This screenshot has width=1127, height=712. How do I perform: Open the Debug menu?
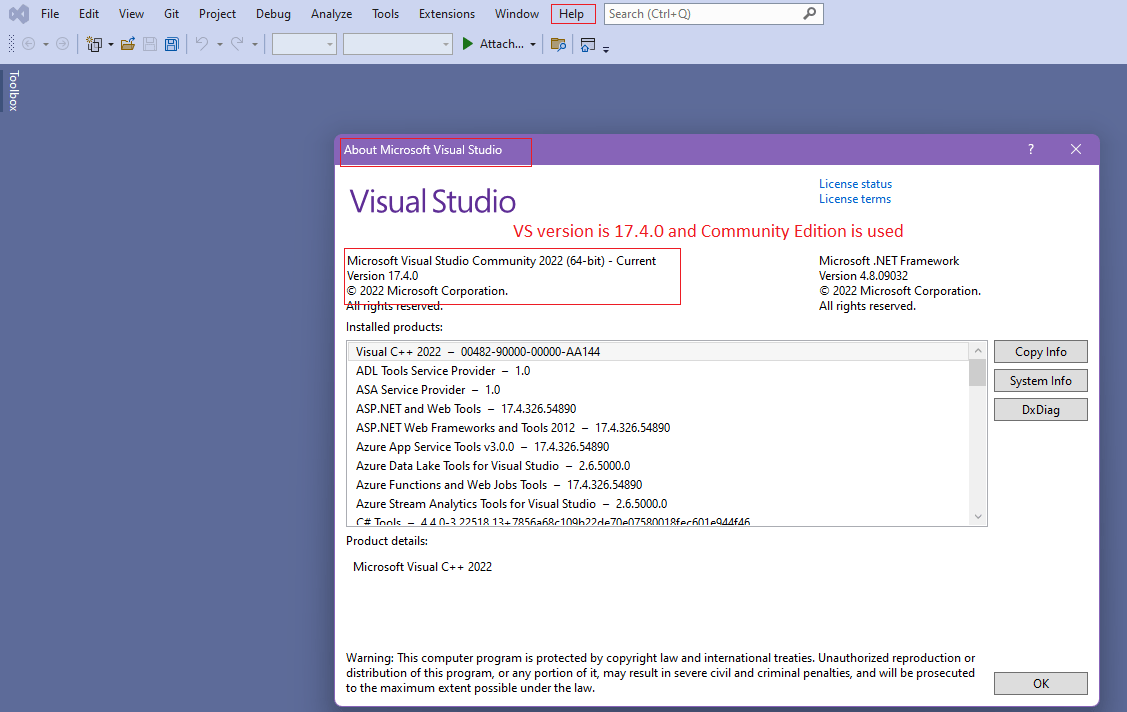(x=273, y=14)
